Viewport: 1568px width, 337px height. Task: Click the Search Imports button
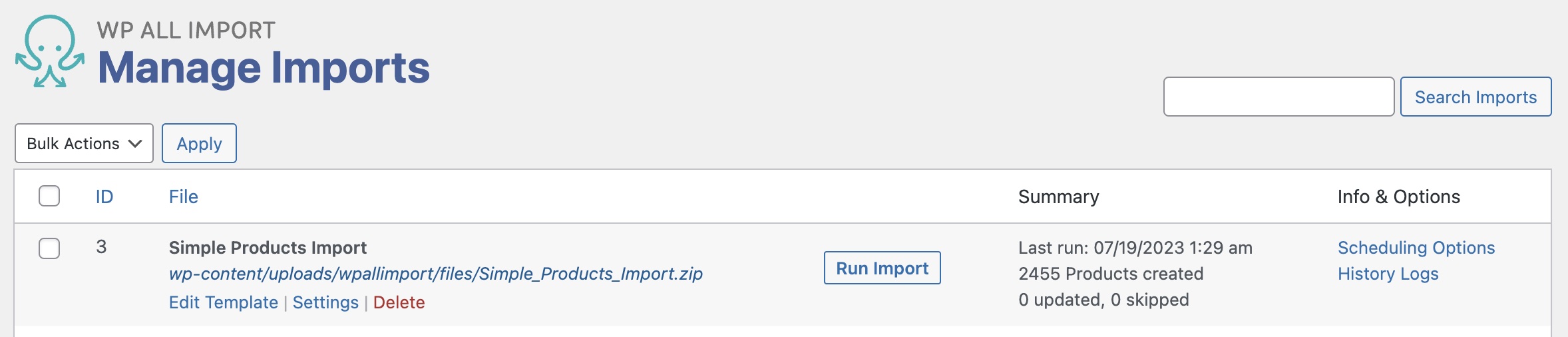1475,97
